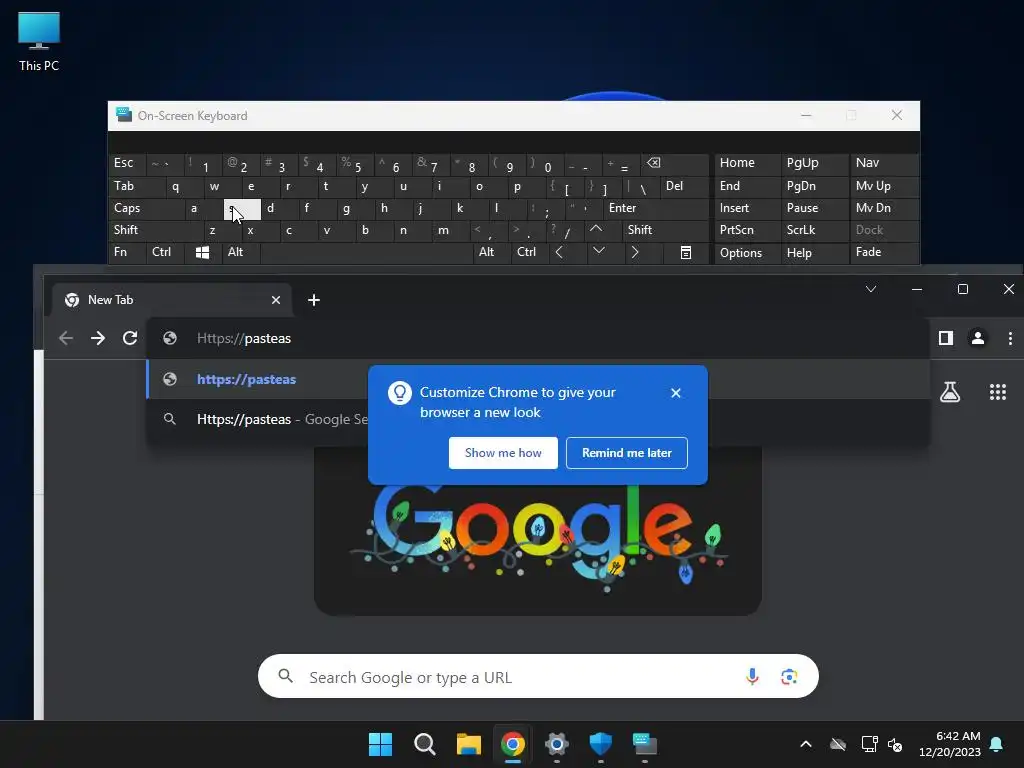Open Chrome Labs flask icon
Screen dimensions: 1024x768
coord(950,392)
